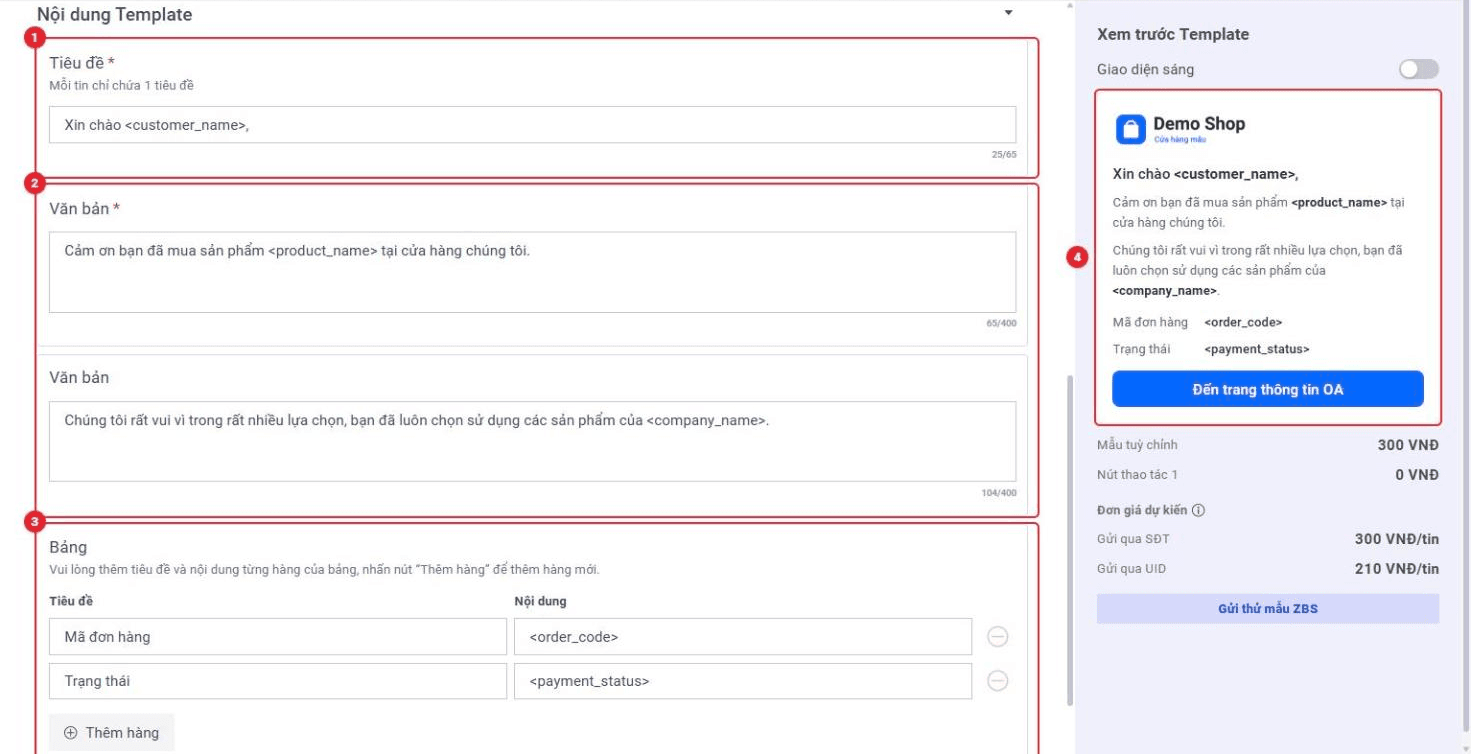1471x754 pixels.
Task: Edit the first Văn bản textarea about product_name
Action: 532,272
